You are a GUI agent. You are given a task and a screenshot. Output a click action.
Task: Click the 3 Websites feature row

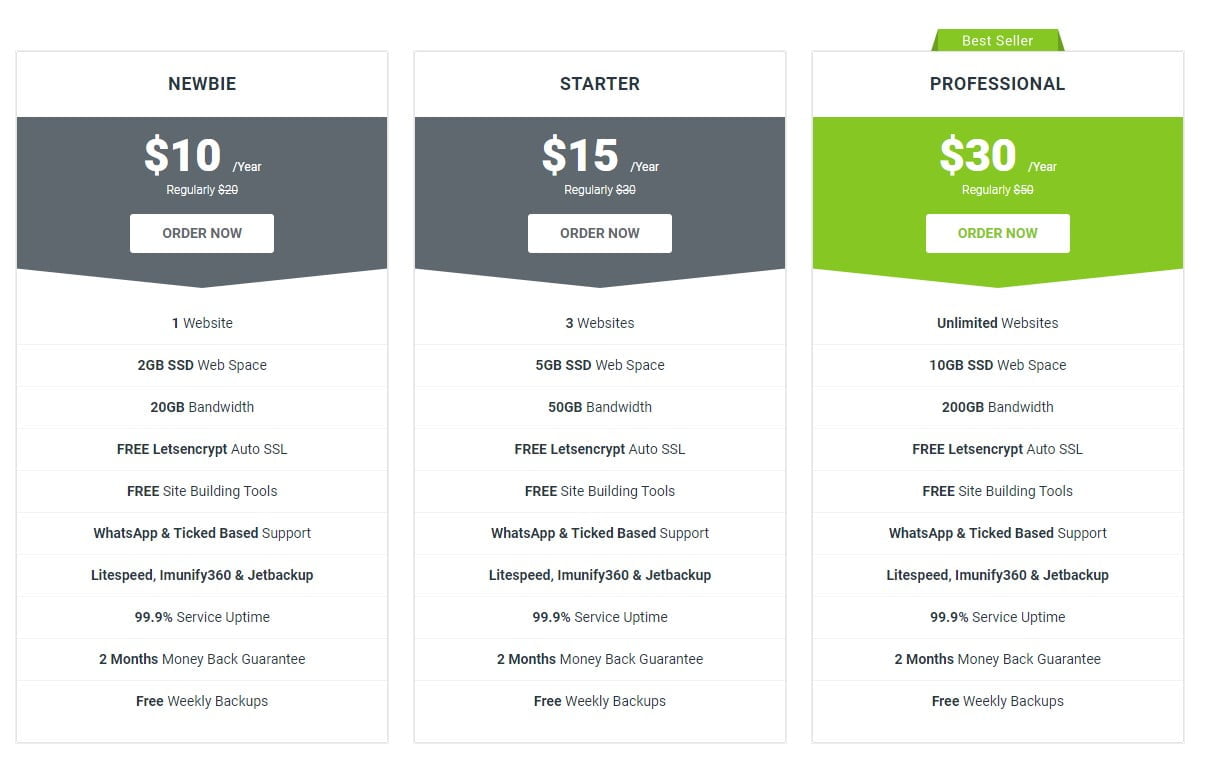click(600, 323)
